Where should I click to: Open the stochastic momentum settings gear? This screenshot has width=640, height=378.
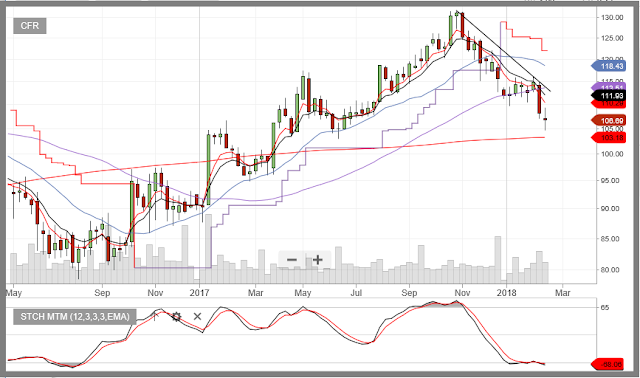click(x=176, y=317)
